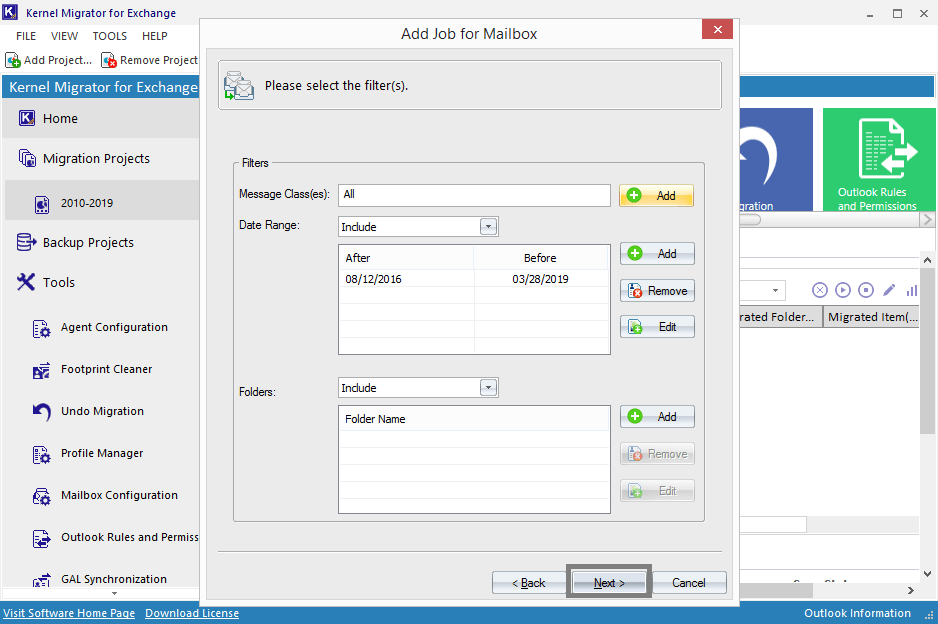
Task: Click the Message Class(es) input field
Action: pyautogui.click(x=474, y=195)
